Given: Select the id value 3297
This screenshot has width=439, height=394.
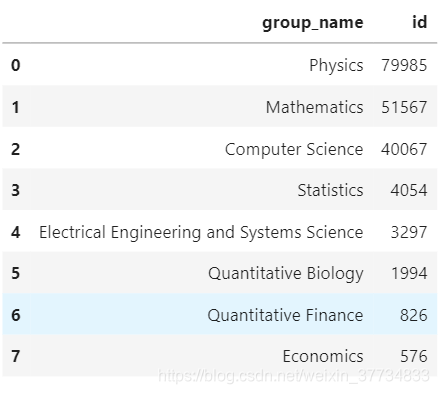Looking at the screenshot, I should (409, 232).
